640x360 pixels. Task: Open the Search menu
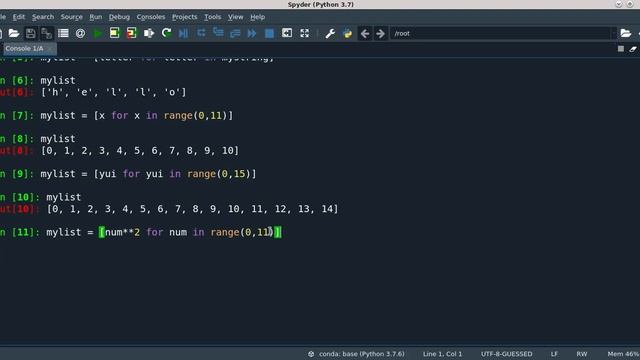(x=43, y=17)
